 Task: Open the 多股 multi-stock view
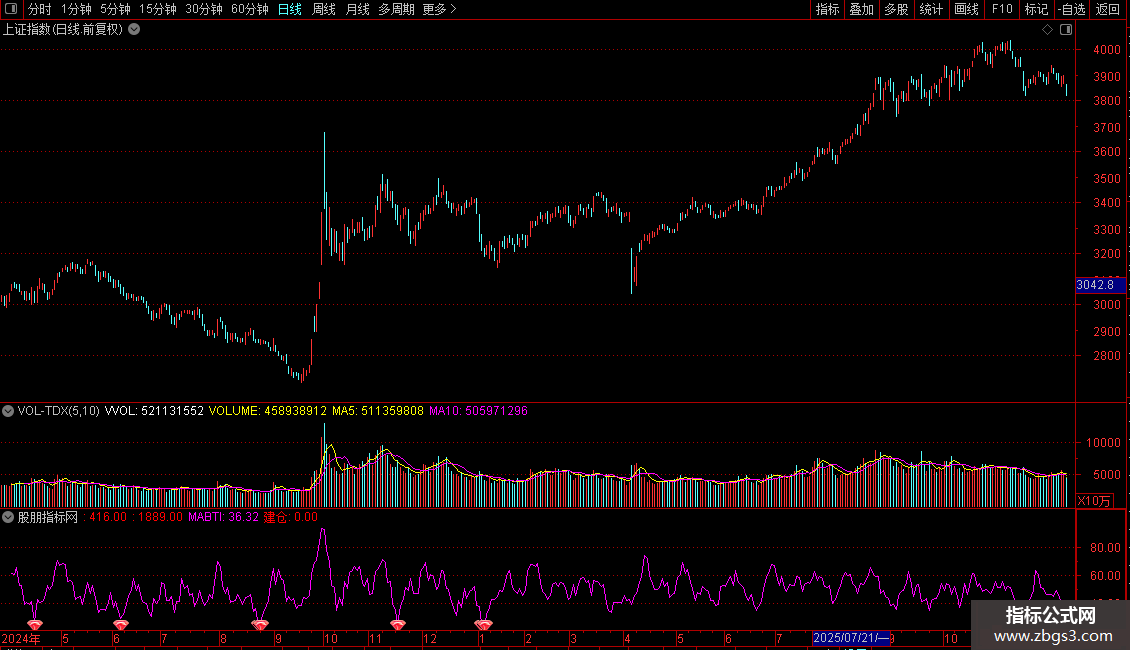click(x=896, y=9)
